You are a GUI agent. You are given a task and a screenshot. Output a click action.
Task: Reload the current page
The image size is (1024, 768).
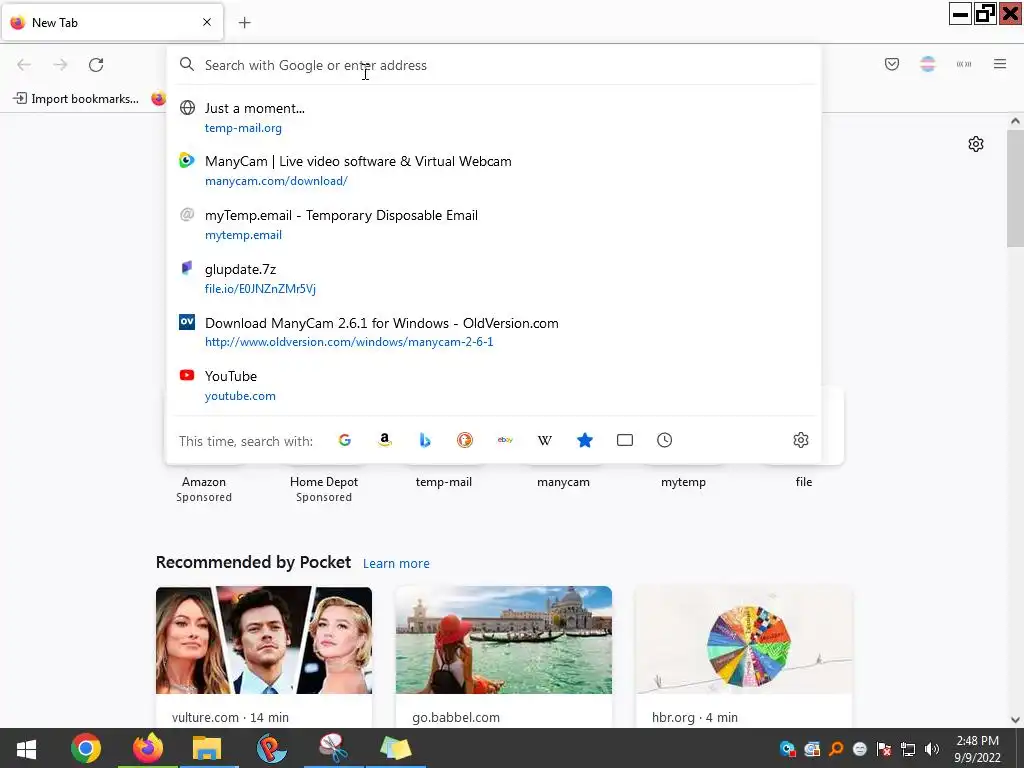[96, 65]
